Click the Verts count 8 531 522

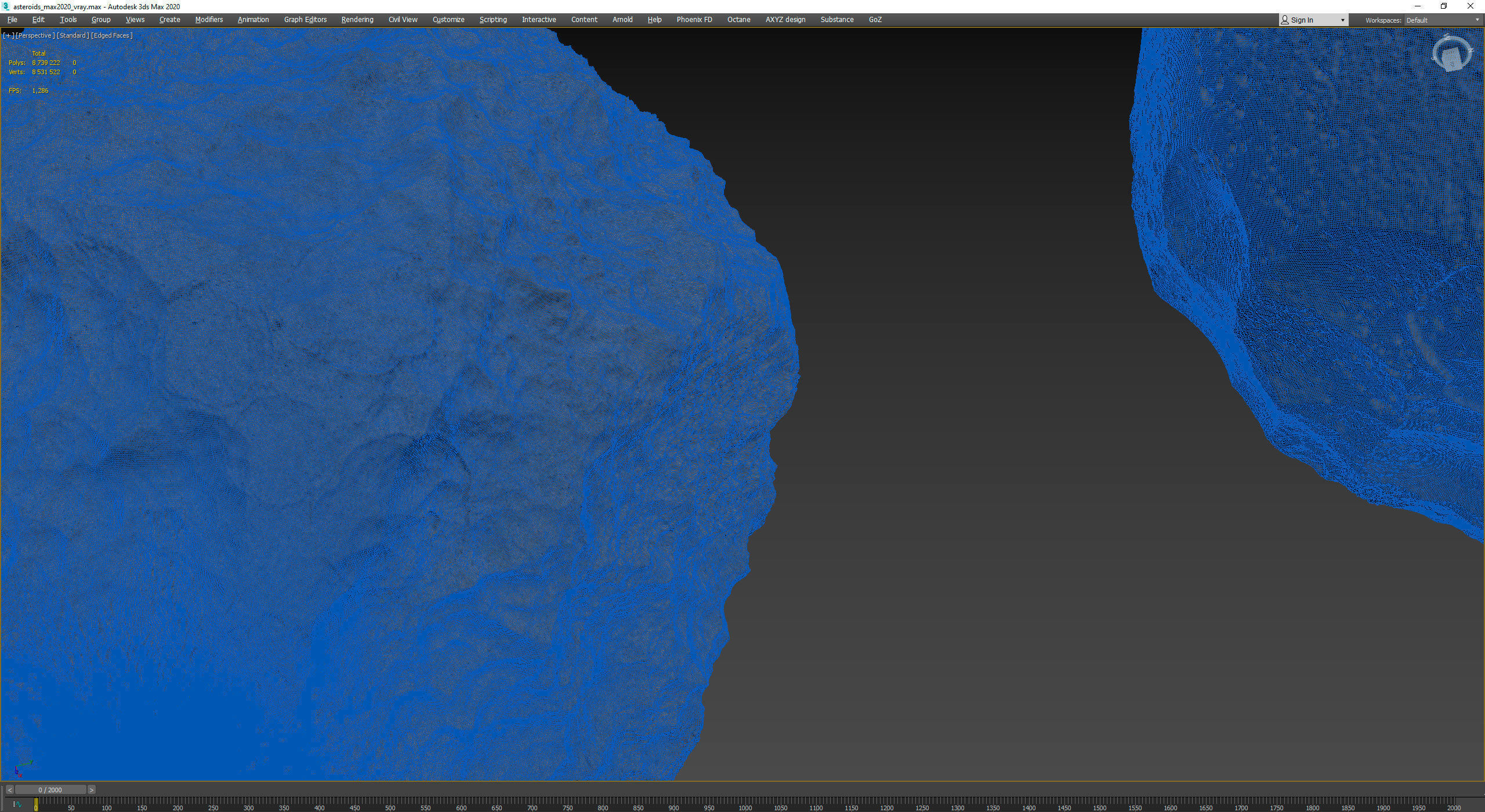click(x=46, y=72)
